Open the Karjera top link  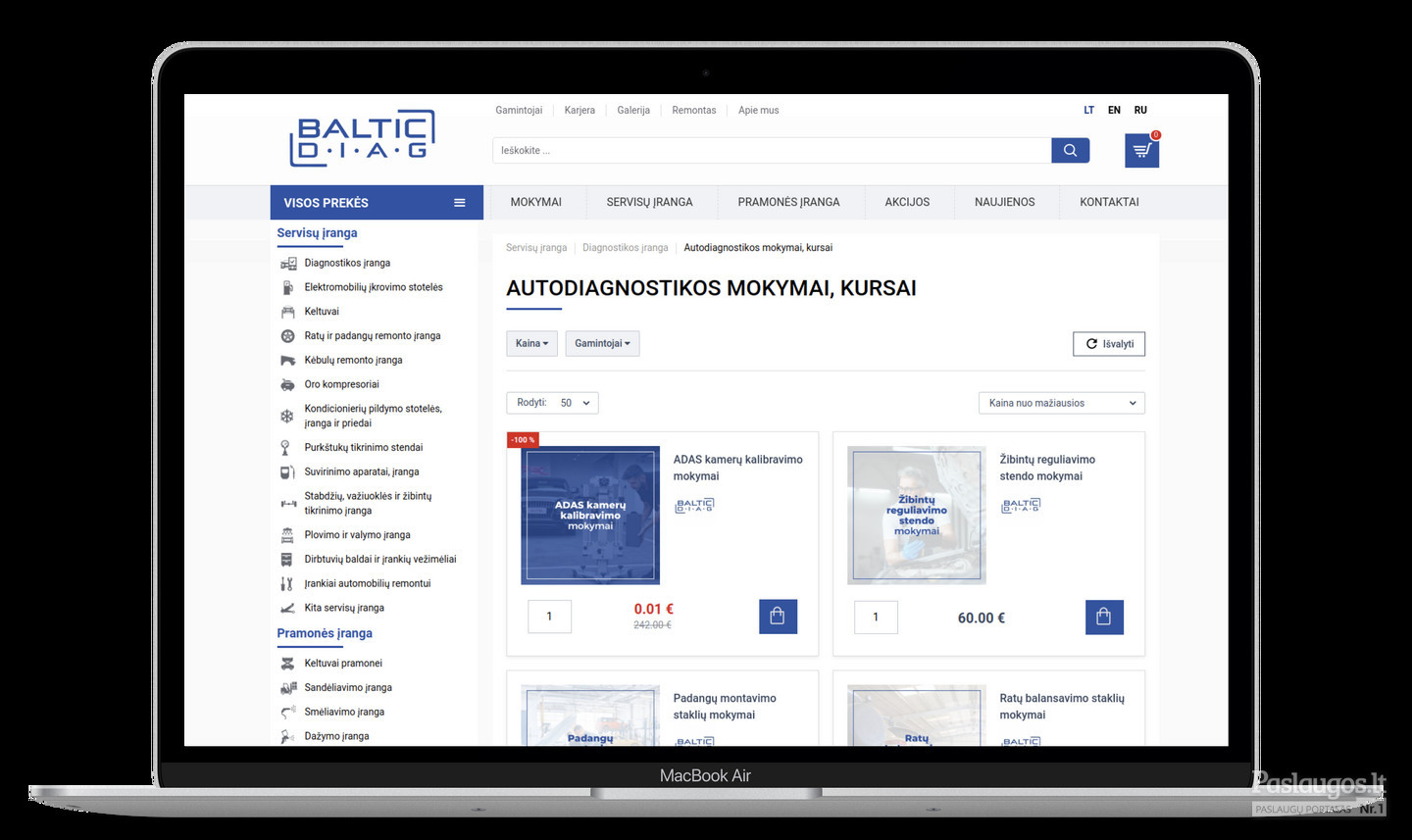pyautogui.click(x=580, y=111)
